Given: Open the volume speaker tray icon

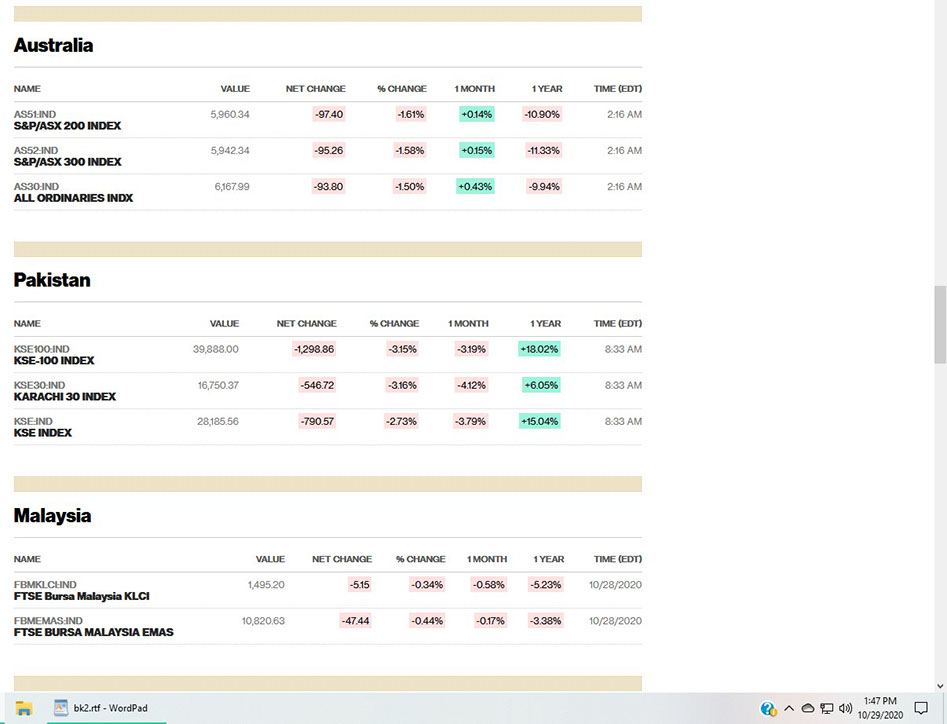Looking at the screenshot, I should coord(846,708).
